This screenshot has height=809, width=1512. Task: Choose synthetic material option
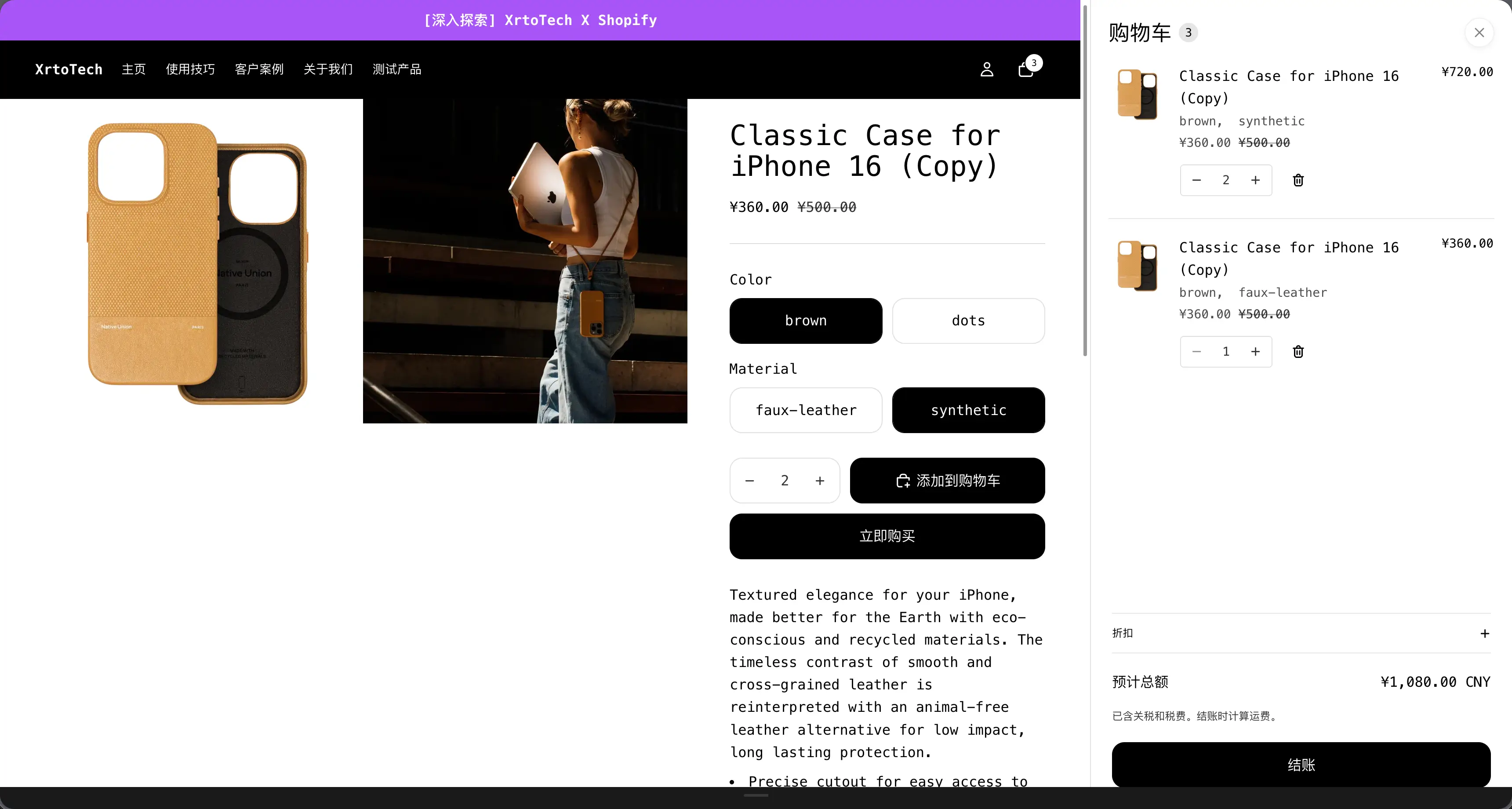(968, 410)
